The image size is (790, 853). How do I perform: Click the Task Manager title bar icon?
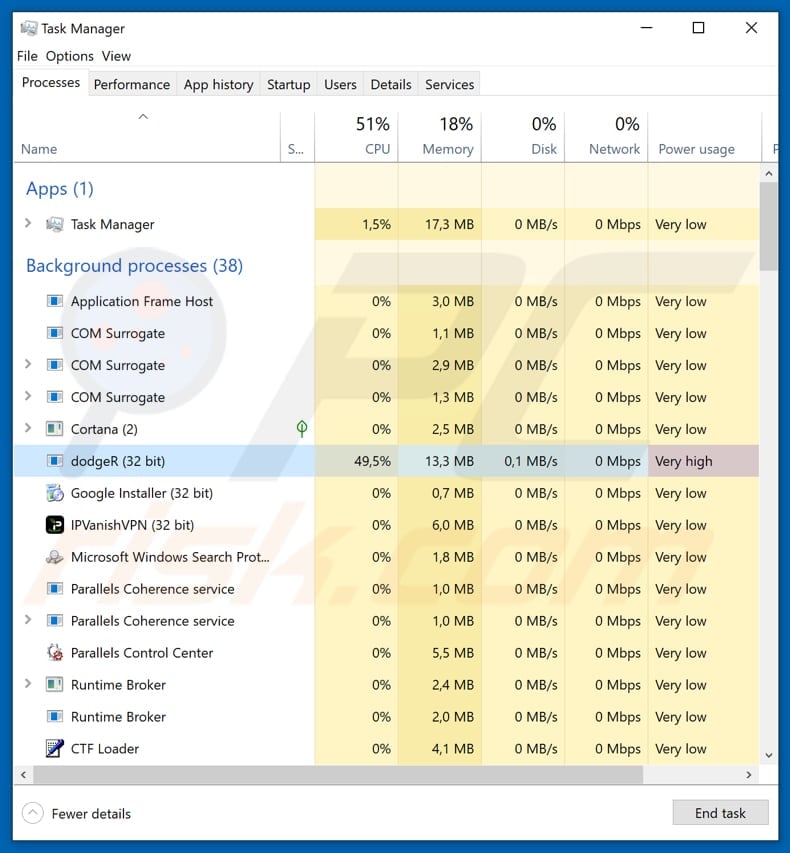coord(28,28)
